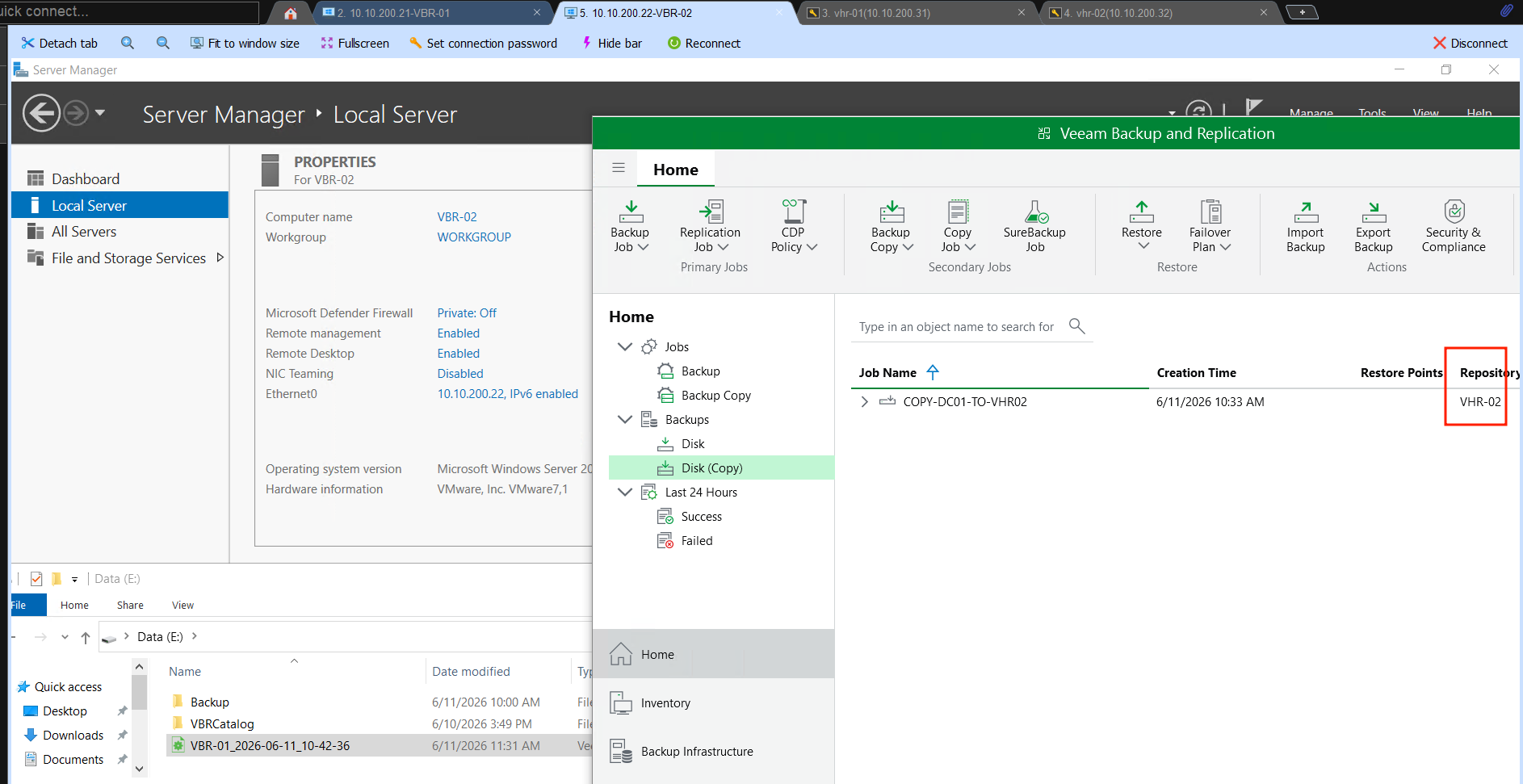Screen dimensions: 1523x784
Task: Click the Fullscreen button
Action: point(355,43)
